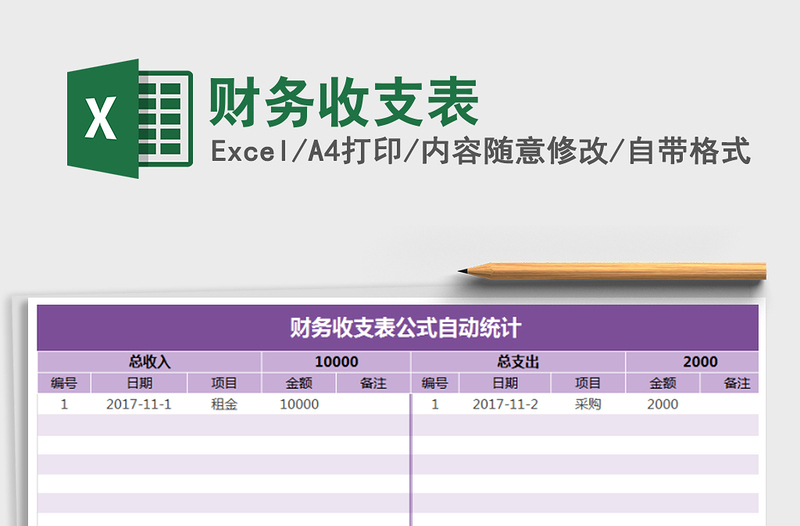Image resolution: width=800 pixels, height=526 pixels.
Task: Click the 编号 header in income table
Action: (x=64, y=383)
